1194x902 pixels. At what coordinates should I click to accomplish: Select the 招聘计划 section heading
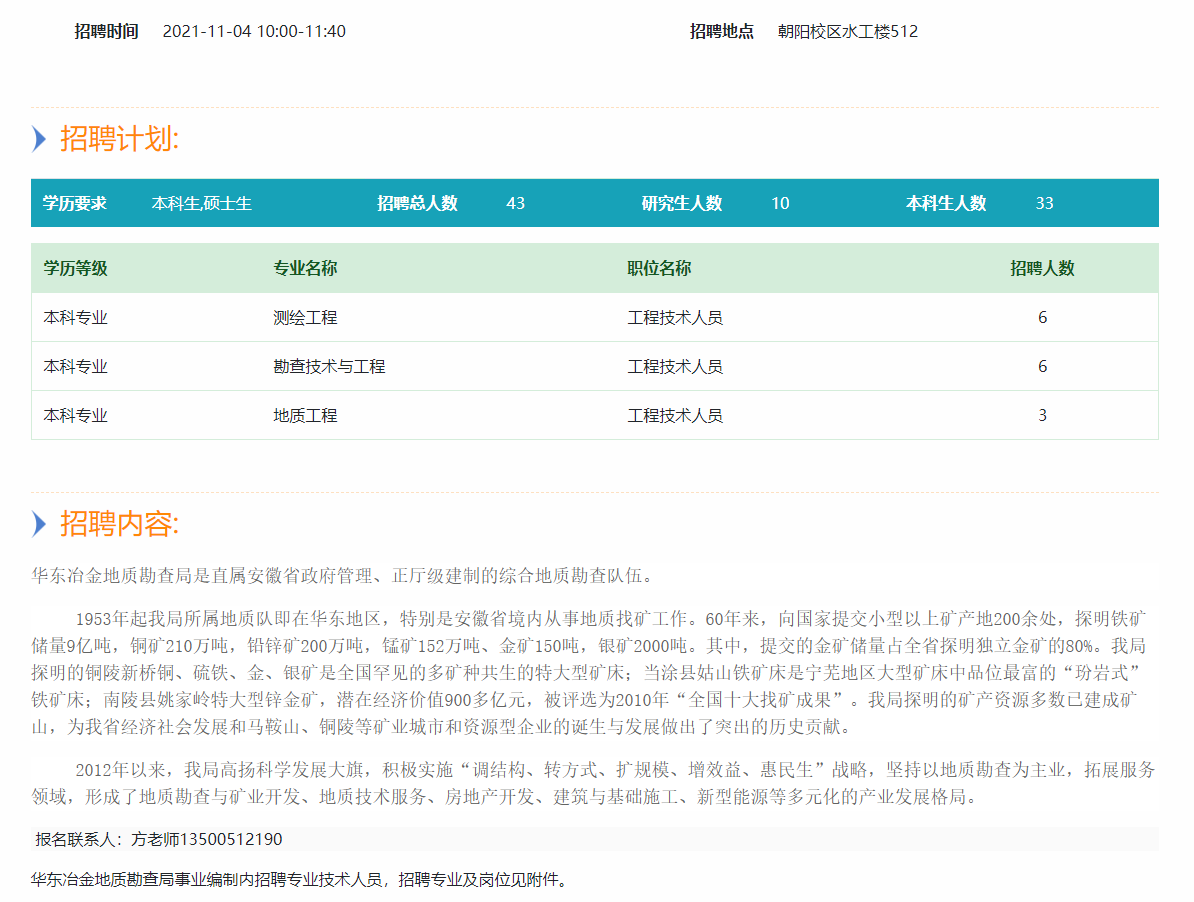119,139
